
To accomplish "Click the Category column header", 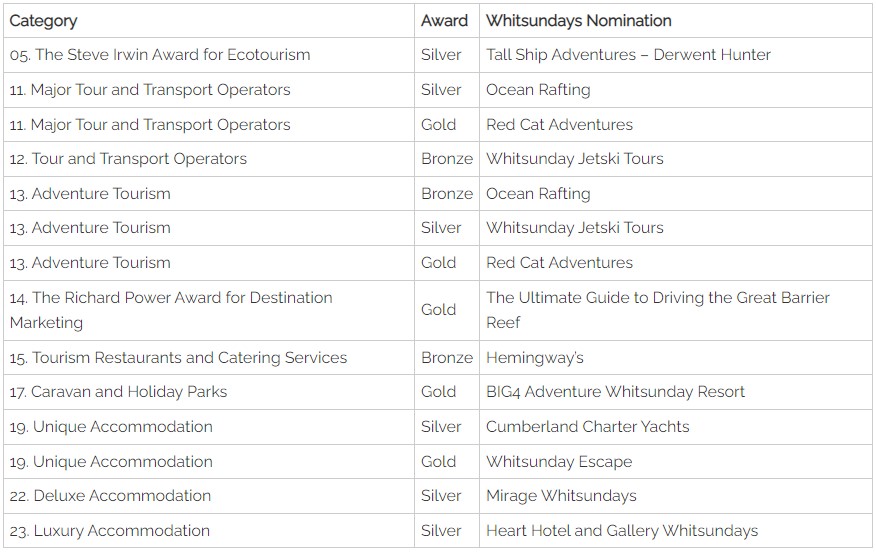I will pos(44,21).
